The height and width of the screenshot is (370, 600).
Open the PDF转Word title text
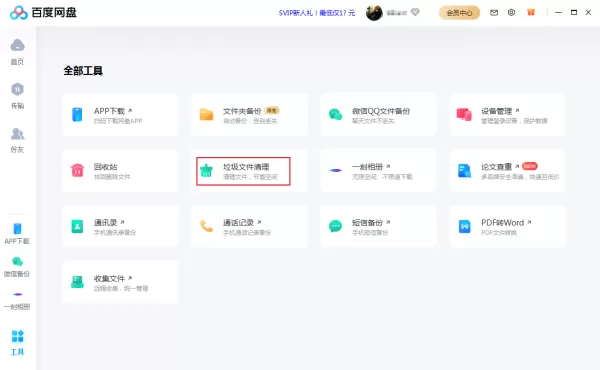(502, 223)
